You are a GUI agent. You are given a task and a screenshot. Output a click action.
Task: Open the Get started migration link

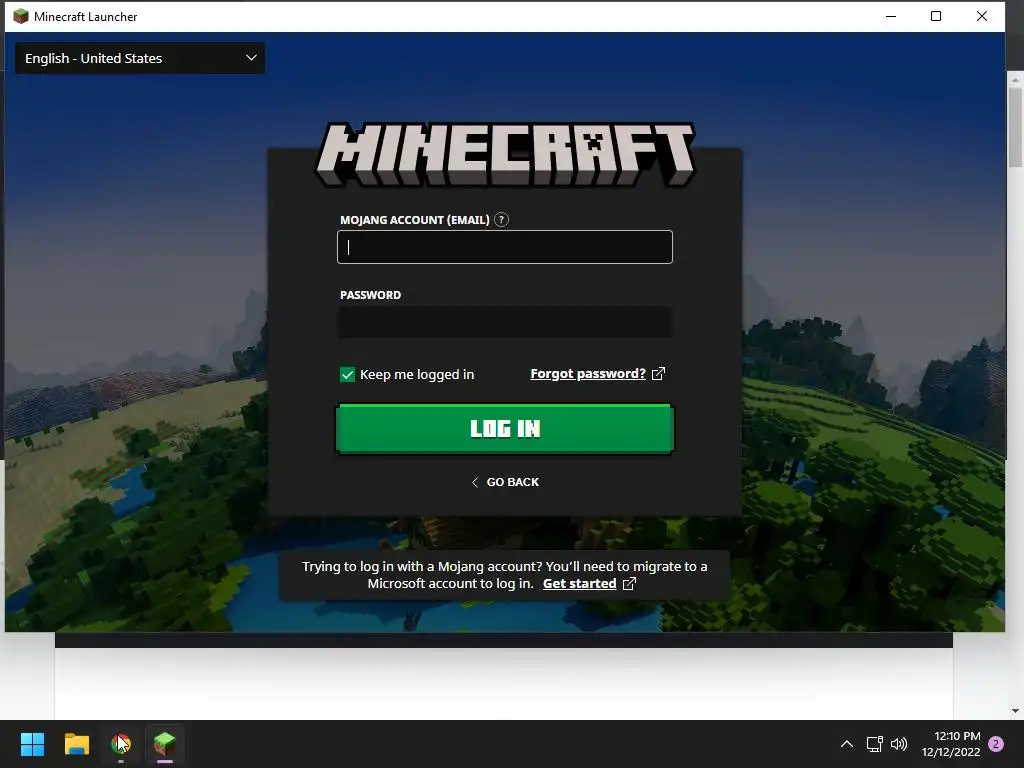click(579, 583)
